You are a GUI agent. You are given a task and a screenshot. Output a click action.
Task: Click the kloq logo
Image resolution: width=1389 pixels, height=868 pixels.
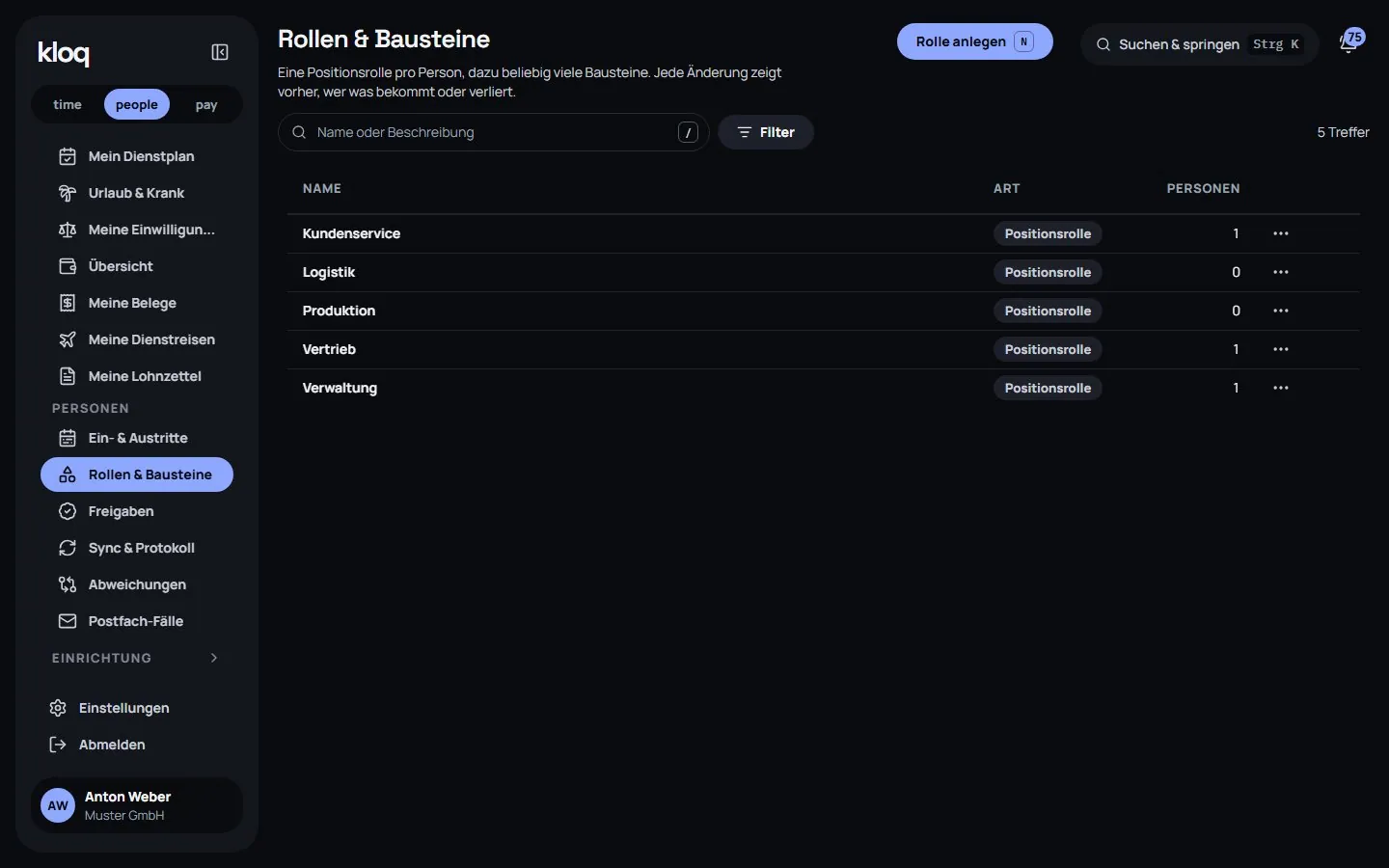64,53
